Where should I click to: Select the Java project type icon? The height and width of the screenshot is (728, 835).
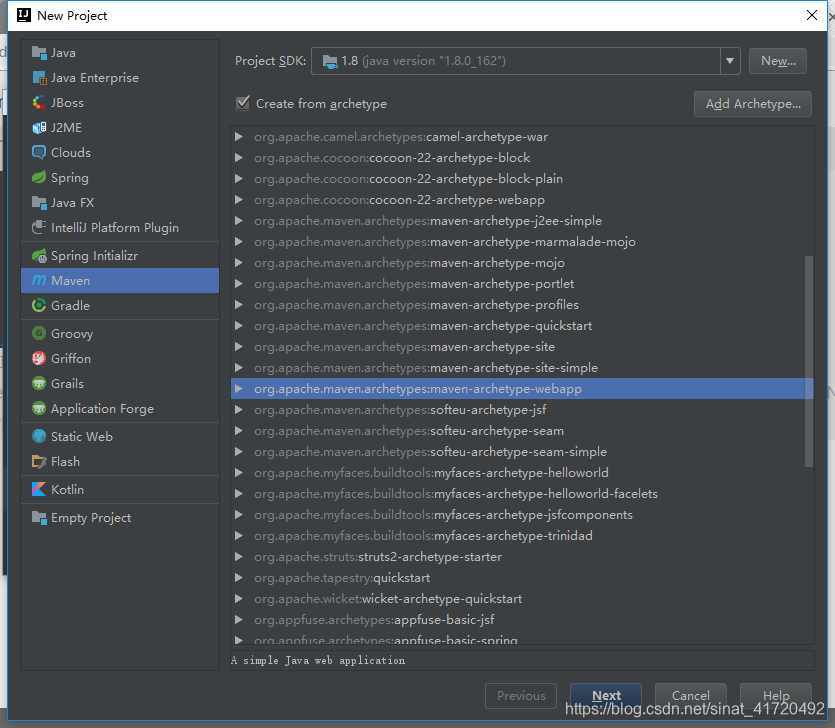(x=39, y=53)
